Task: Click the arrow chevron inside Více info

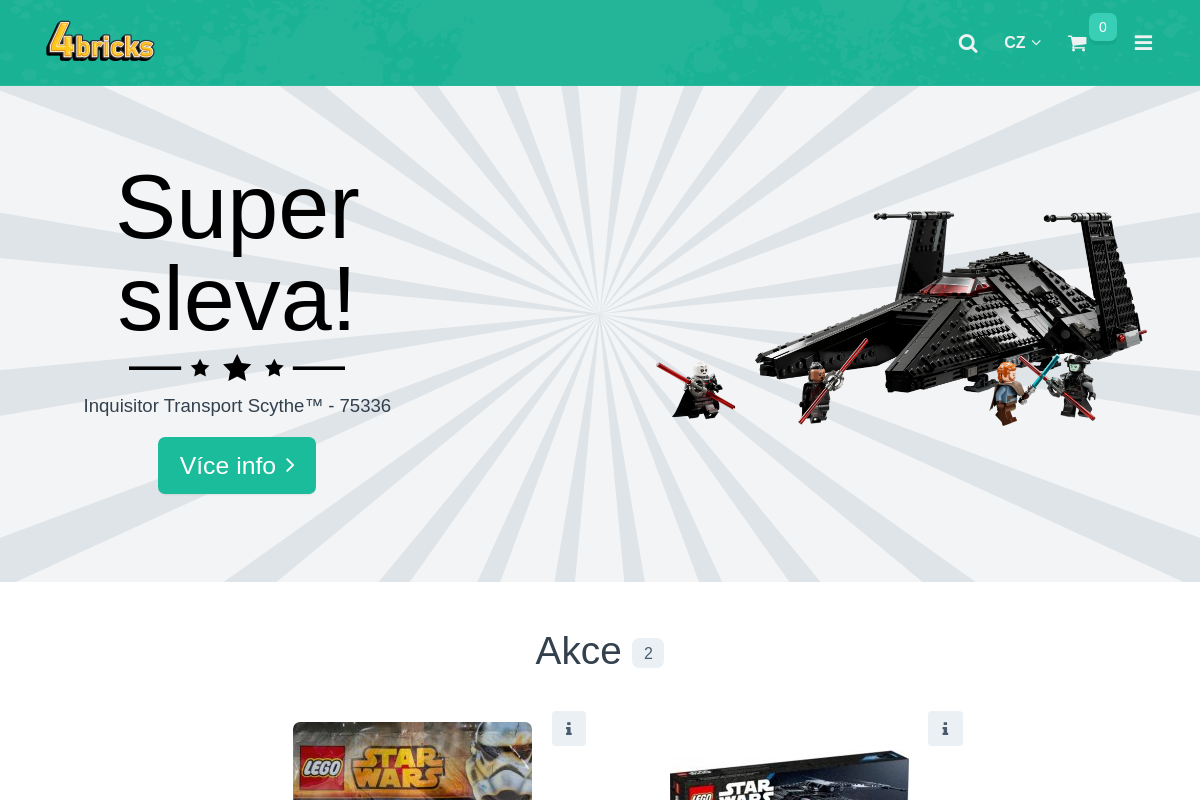Action: [x=290, y=465]
